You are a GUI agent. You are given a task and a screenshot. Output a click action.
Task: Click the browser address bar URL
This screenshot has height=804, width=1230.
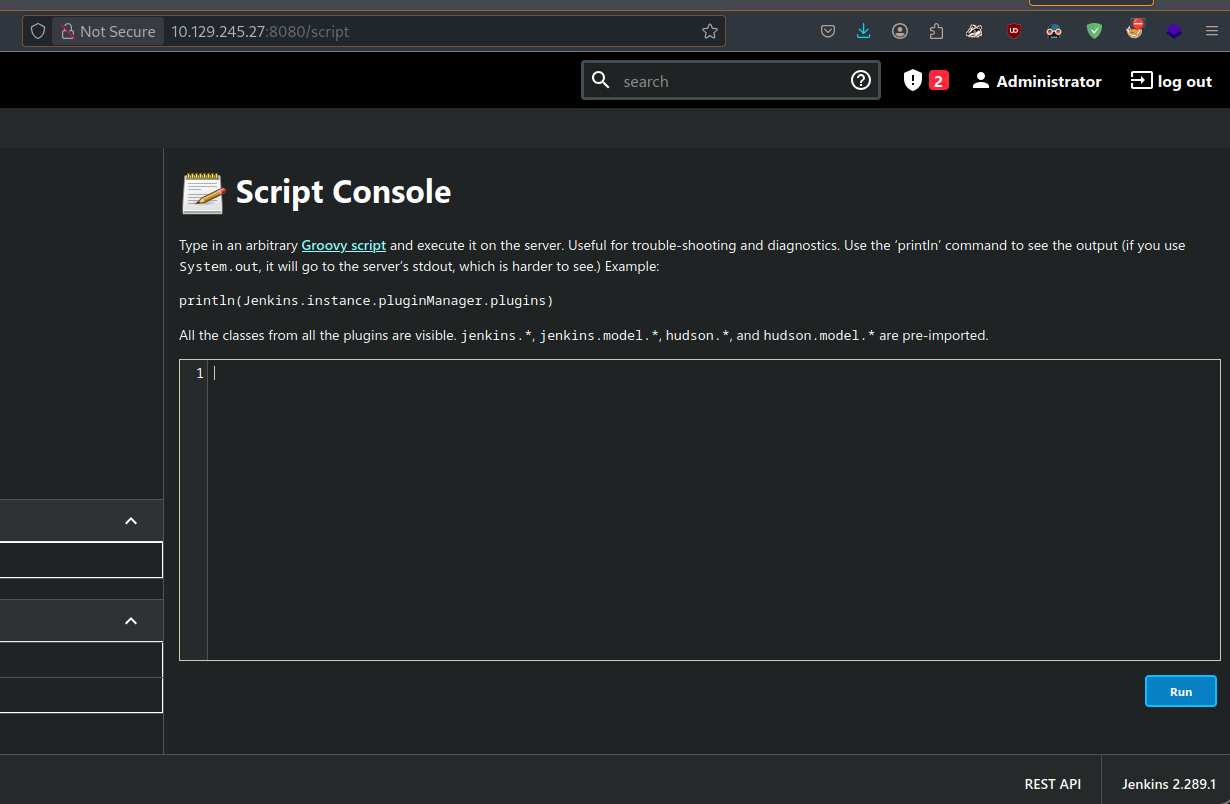coord(260,31)
